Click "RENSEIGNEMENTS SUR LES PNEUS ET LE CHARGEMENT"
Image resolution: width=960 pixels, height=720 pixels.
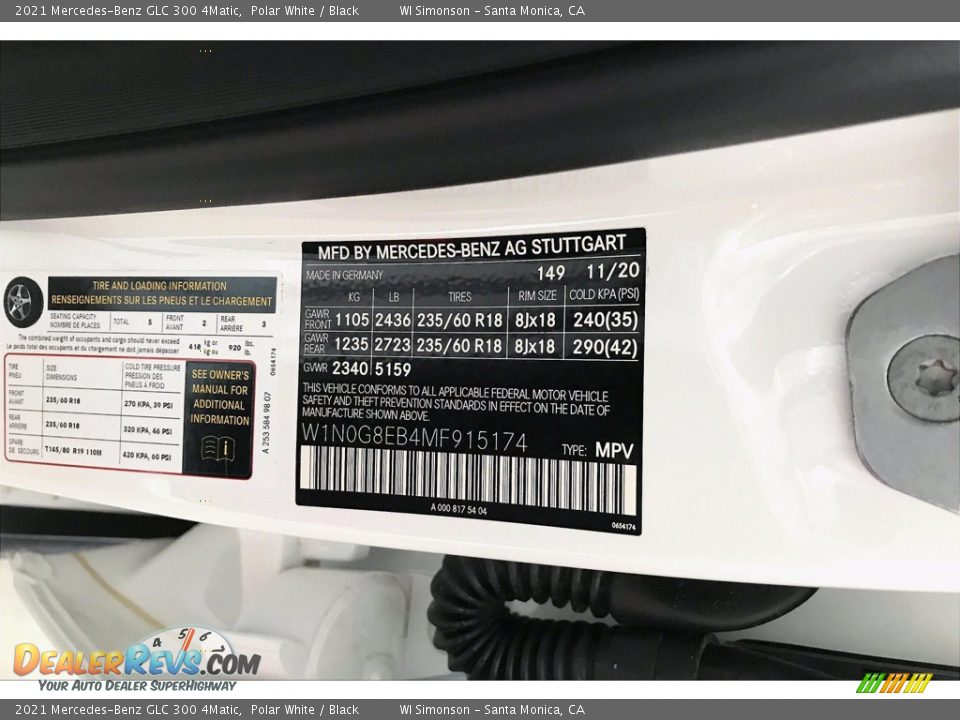162,301
